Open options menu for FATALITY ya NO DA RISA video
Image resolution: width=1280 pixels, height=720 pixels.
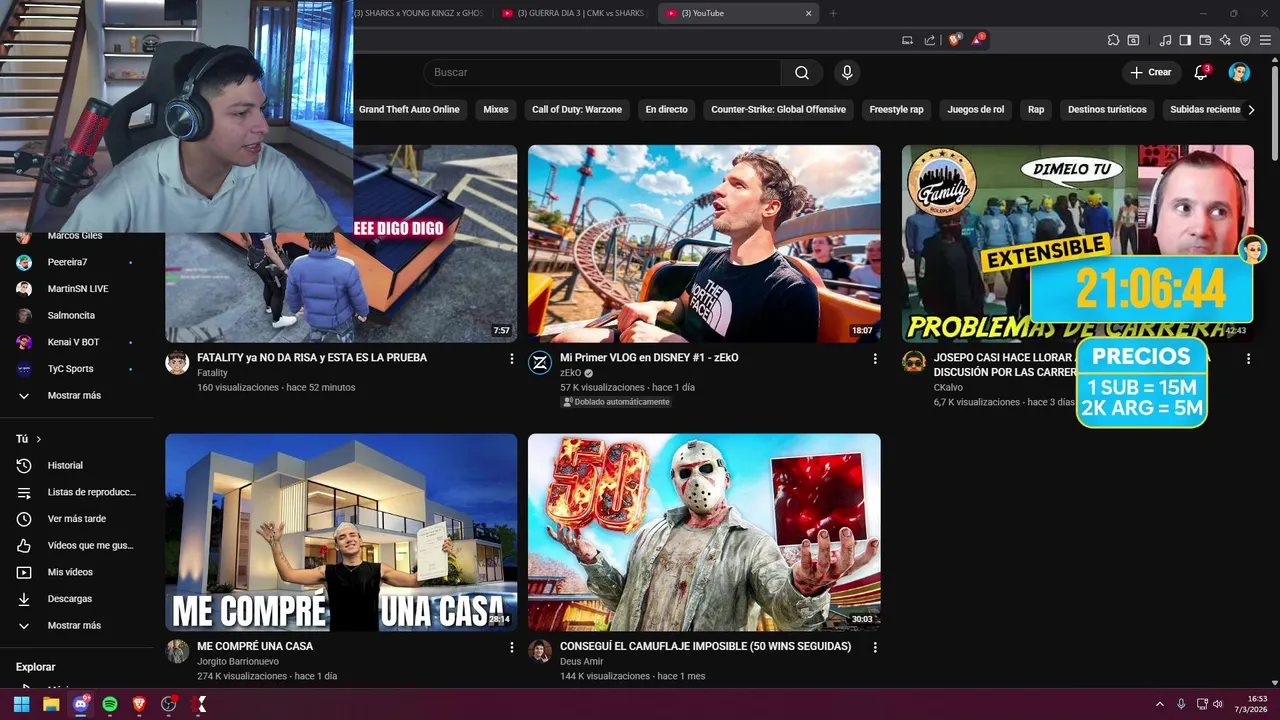click(512, 358)
